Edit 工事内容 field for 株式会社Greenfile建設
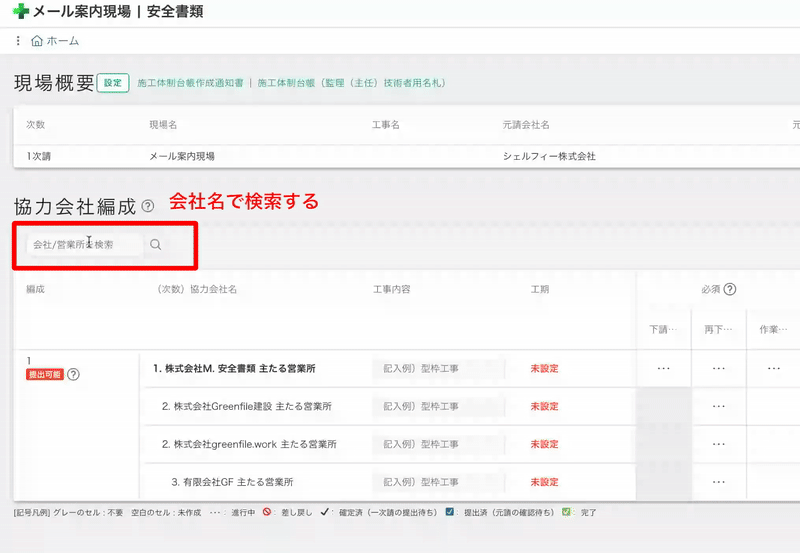800x553 pixels. 439,406
